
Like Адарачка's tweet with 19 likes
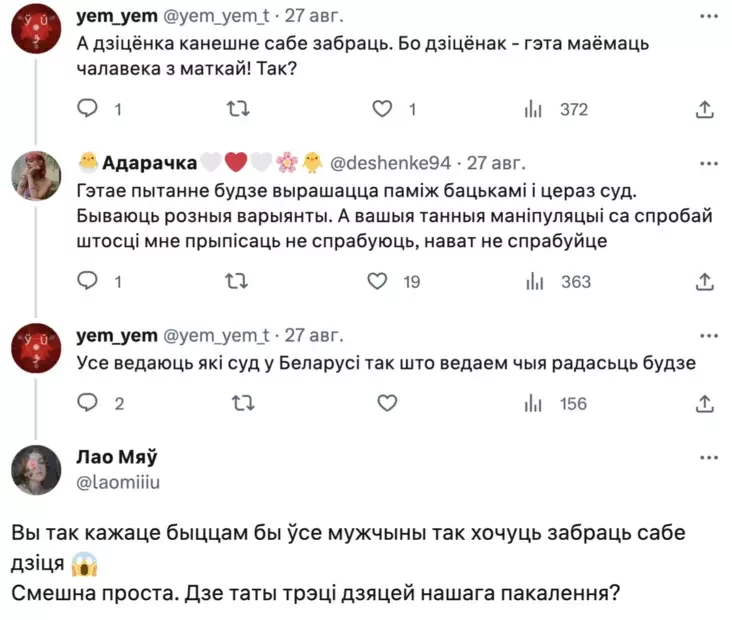(378, 283)
